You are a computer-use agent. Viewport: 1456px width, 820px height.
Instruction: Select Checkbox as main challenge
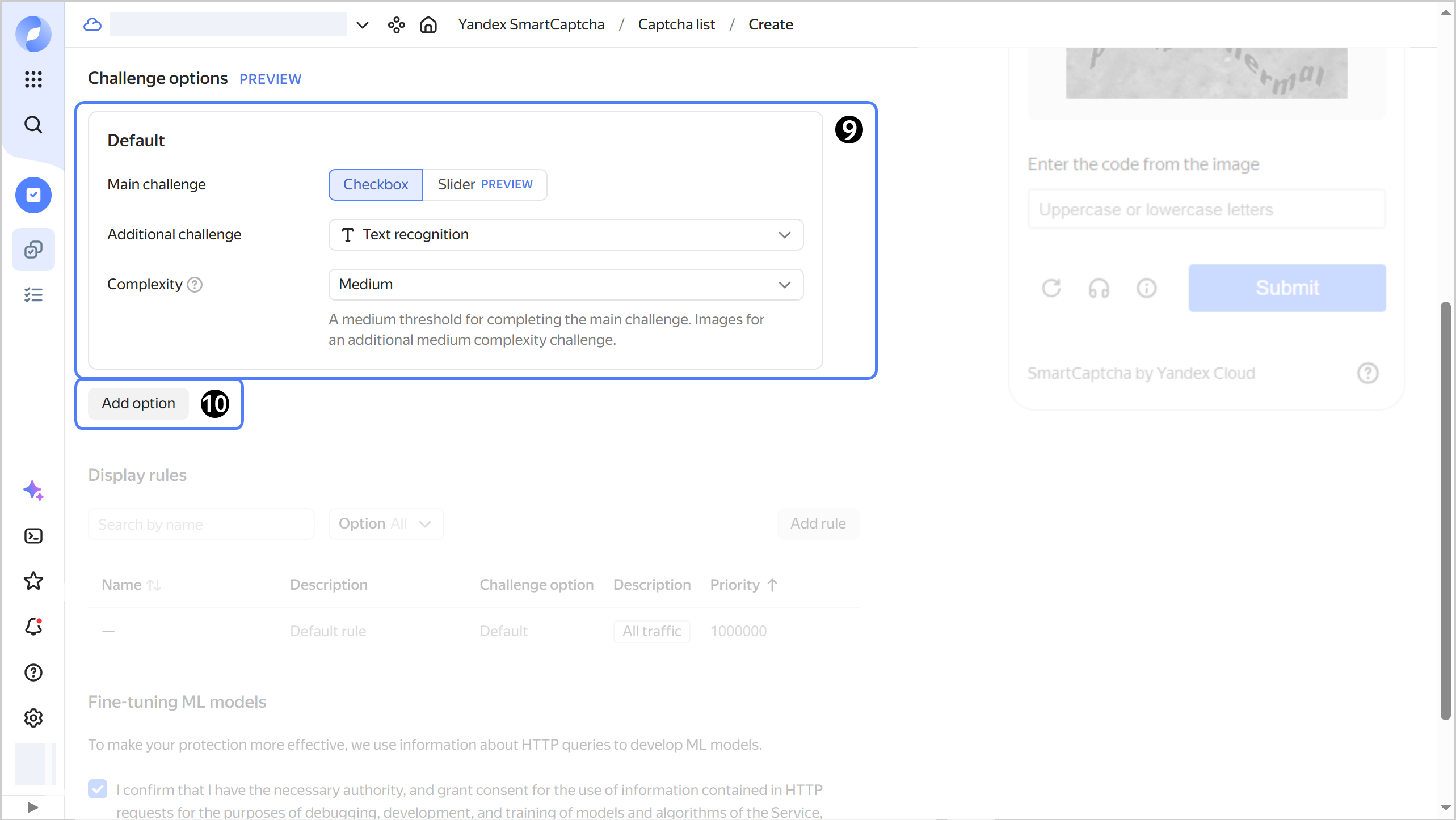[375, 185]
